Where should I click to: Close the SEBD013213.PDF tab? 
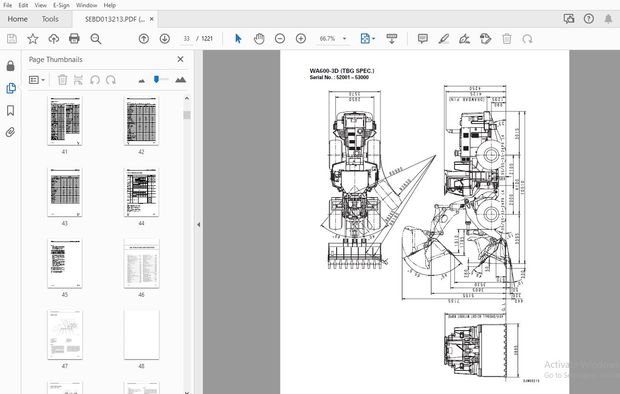coord(151,19)
